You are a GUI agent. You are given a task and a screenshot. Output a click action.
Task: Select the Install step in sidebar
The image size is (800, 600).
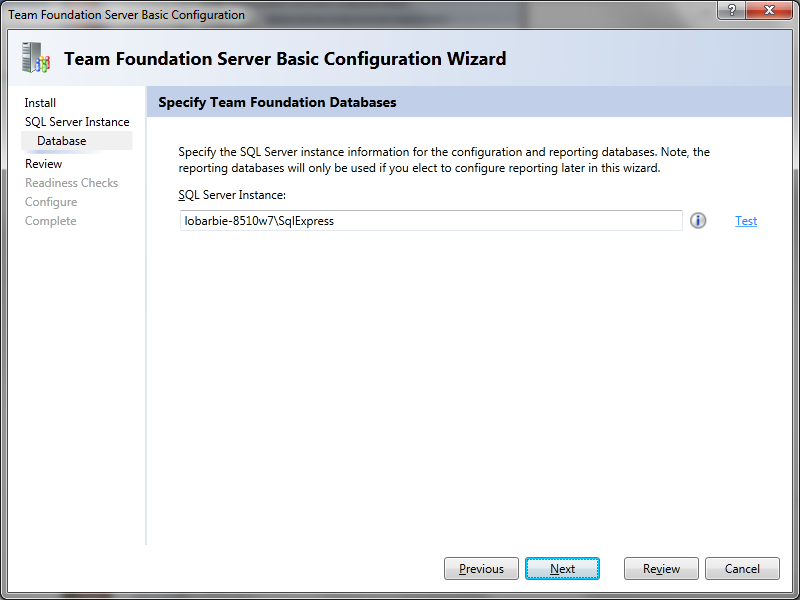[40, 103]
